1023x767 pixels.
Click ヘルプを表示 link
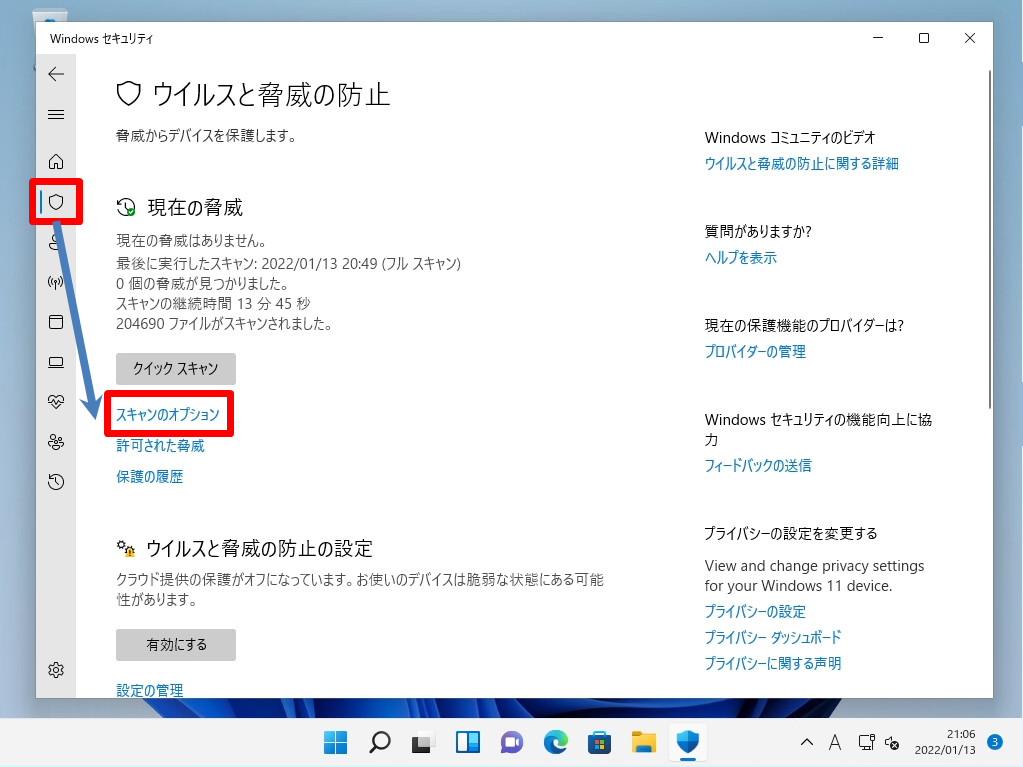point(741,258)
